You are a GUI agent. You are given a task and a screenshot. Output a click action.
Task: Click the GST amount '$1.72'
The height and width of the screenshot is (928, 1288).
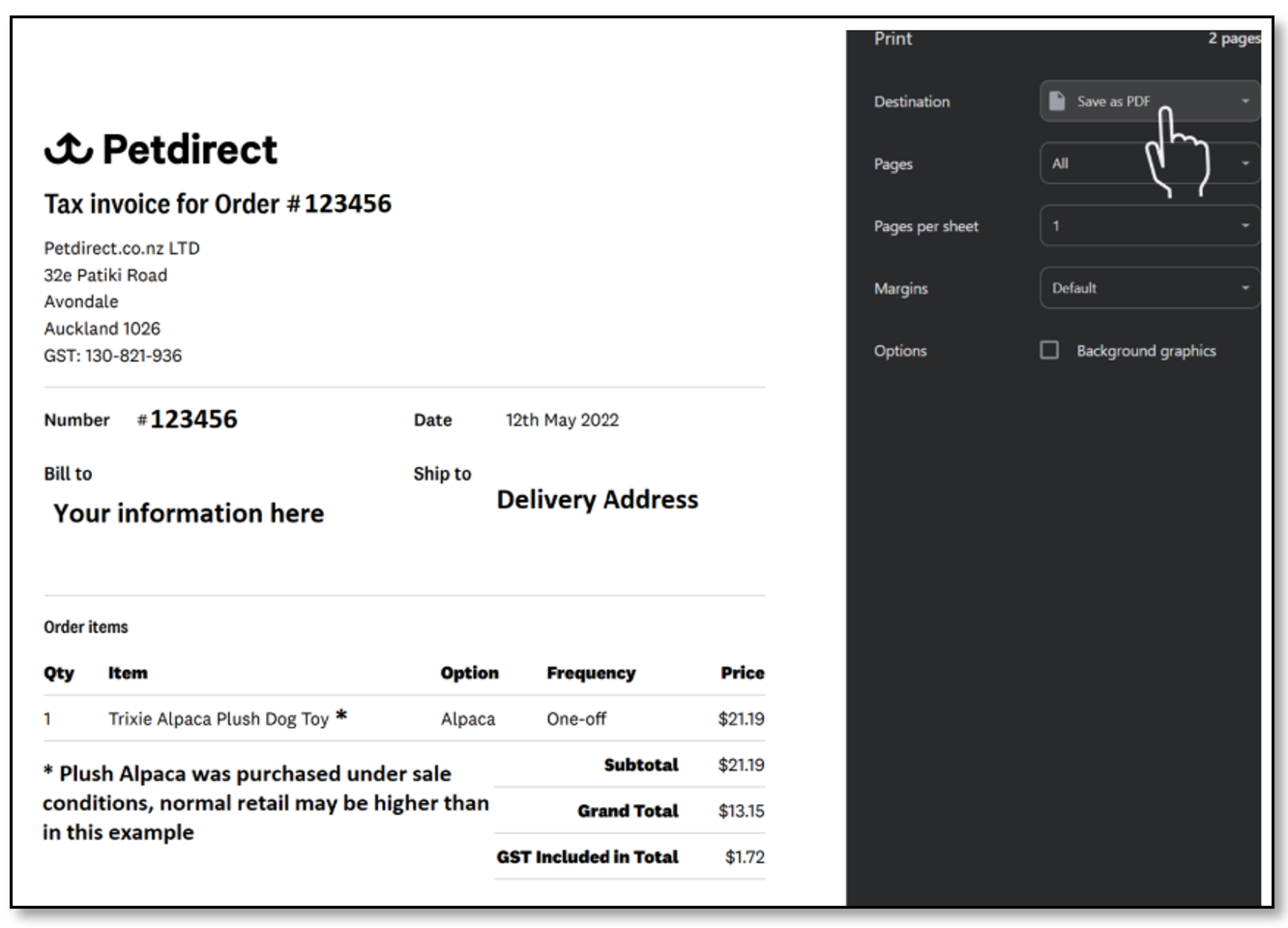745,856
